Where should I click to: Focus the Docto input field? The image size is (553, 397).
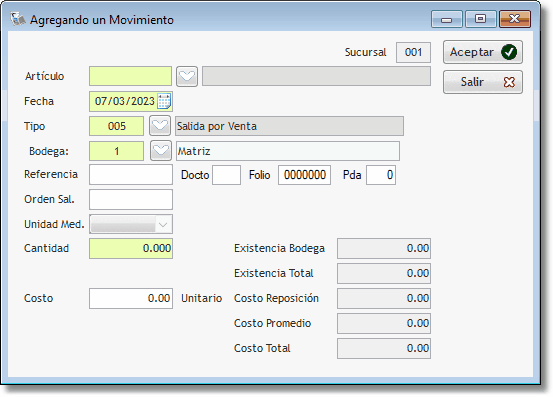pyautogui.click(x=226, y=175)
